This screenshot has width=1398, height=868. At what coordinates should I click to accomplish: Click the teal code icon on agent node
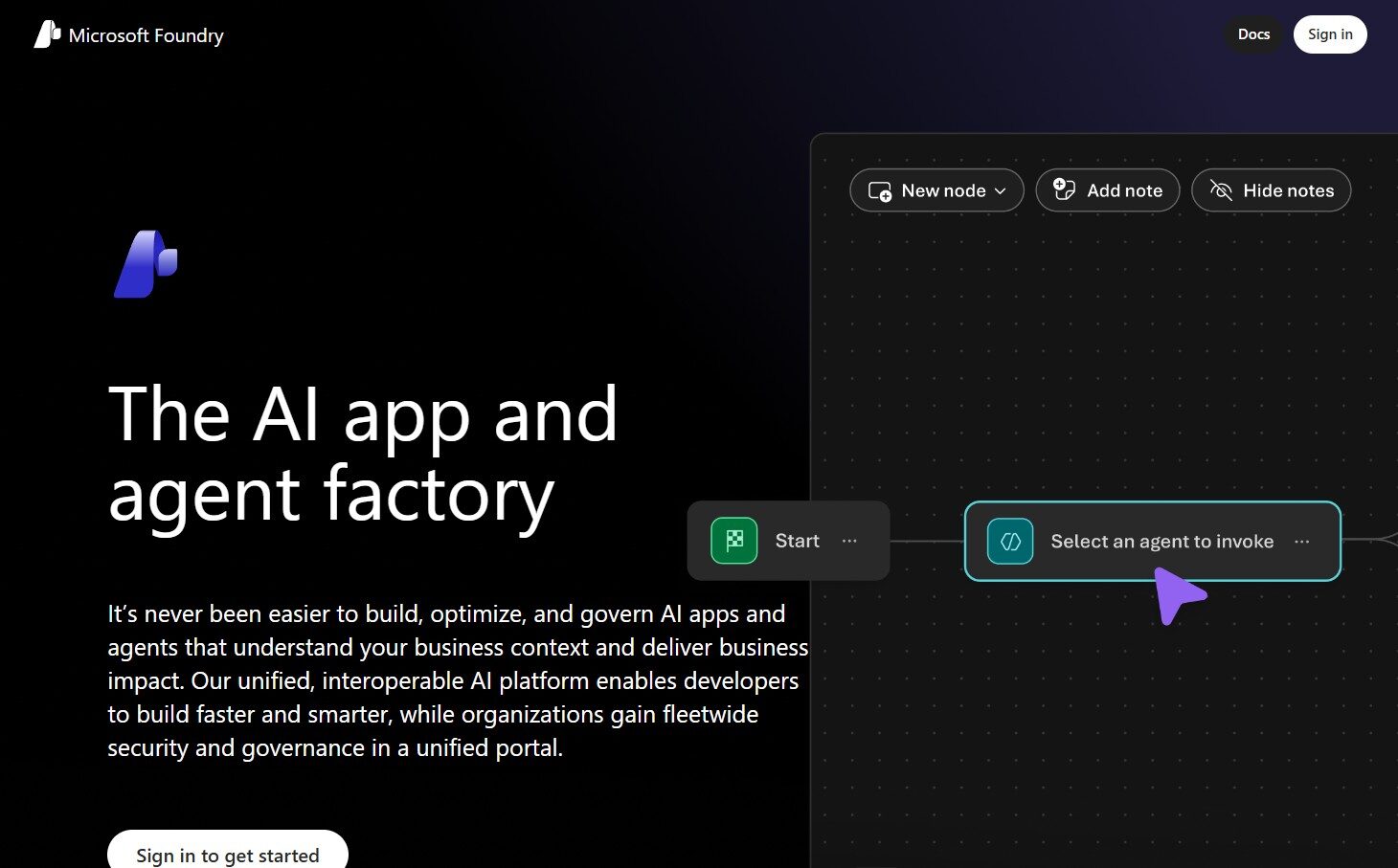1010,542
